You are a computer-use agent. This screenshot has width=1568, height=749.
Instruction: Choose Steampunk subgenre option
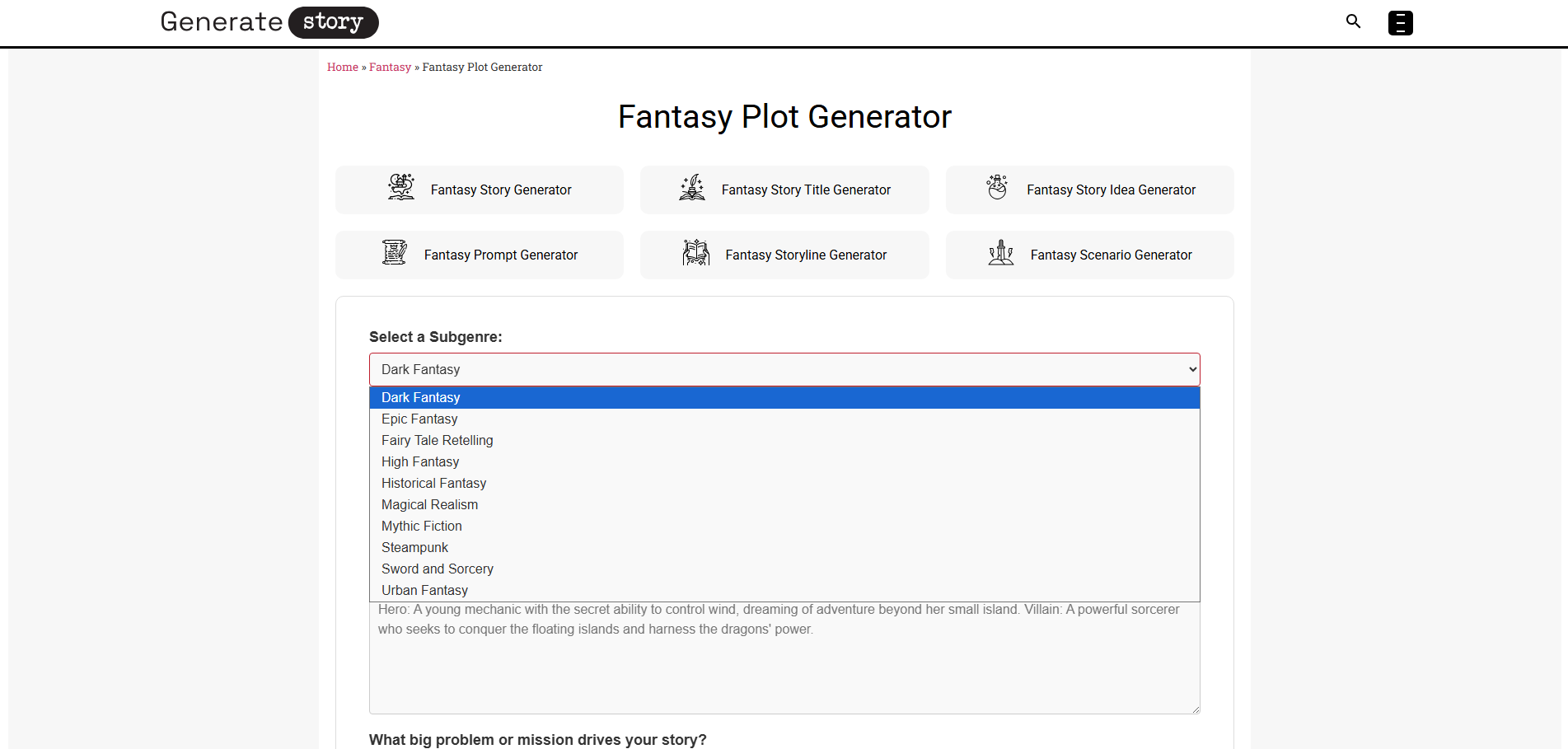pyautogui.click(x=414, y=547)
